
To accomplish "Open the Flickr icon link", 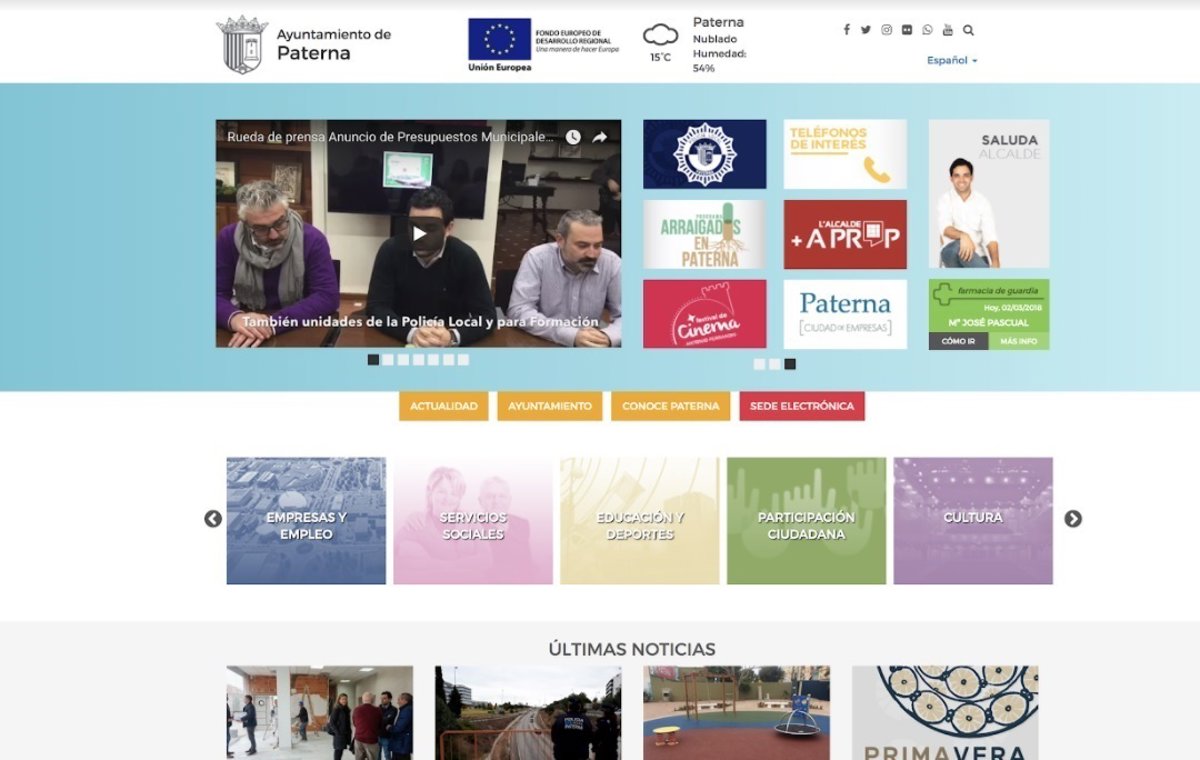I will 907,30.
